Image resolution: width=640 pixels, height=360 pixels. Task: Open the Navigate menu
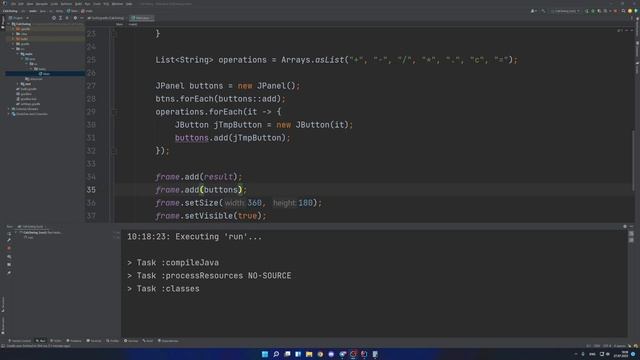coord(42,4)
